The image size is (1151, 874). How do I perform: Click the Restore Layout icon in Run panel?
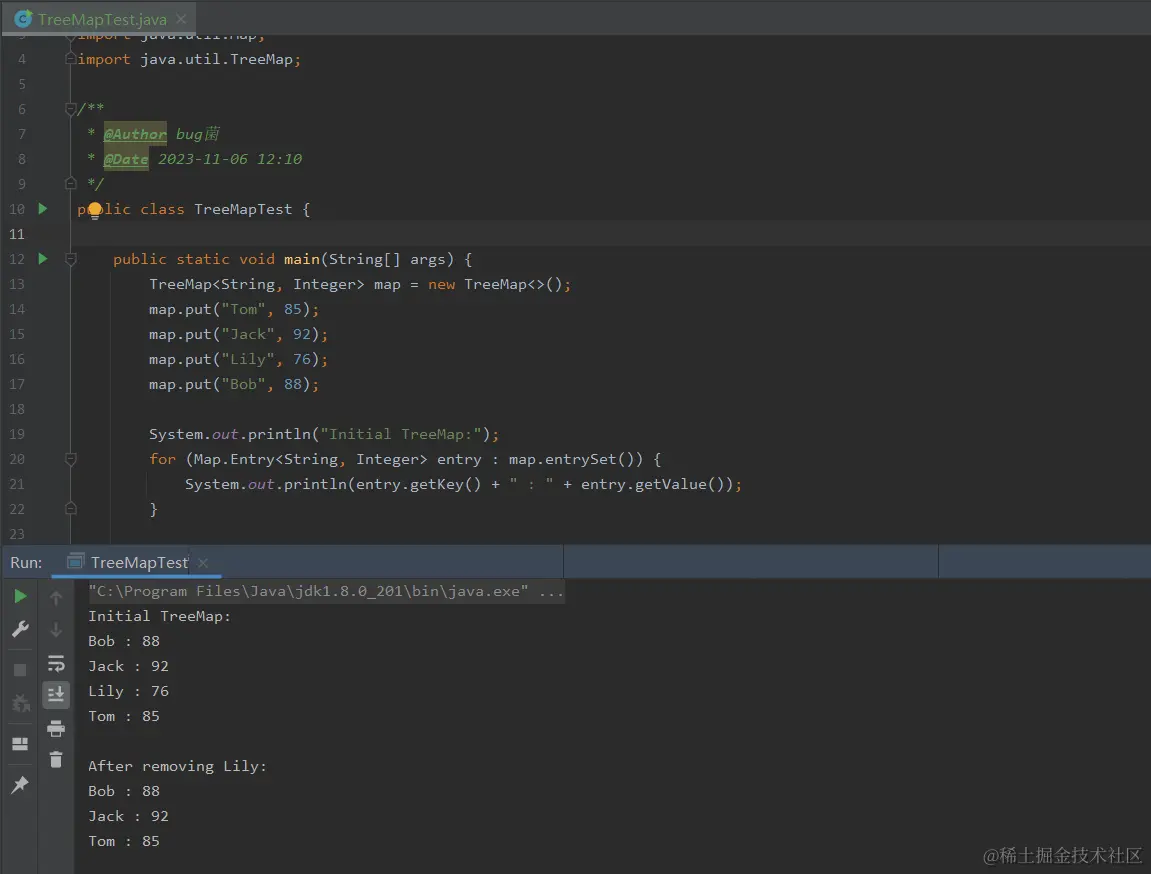coord(21,744)
